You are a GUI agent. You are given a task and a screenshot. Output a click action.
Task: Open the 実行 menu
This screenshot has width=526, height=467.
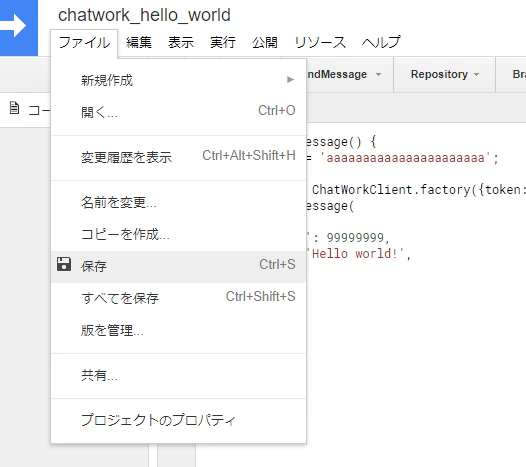(x=223, y=43)
